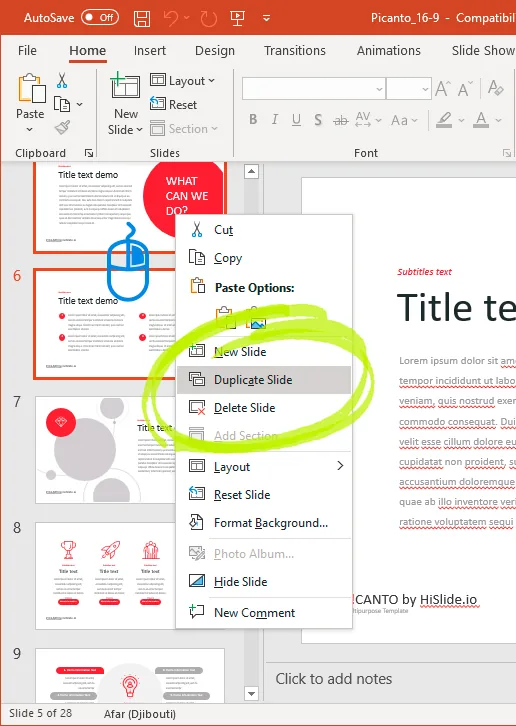Open the Change Case Aa dropdown
The width and height of the screenshot is (516, 726).
pyautogui.click(x=404, y=121)
